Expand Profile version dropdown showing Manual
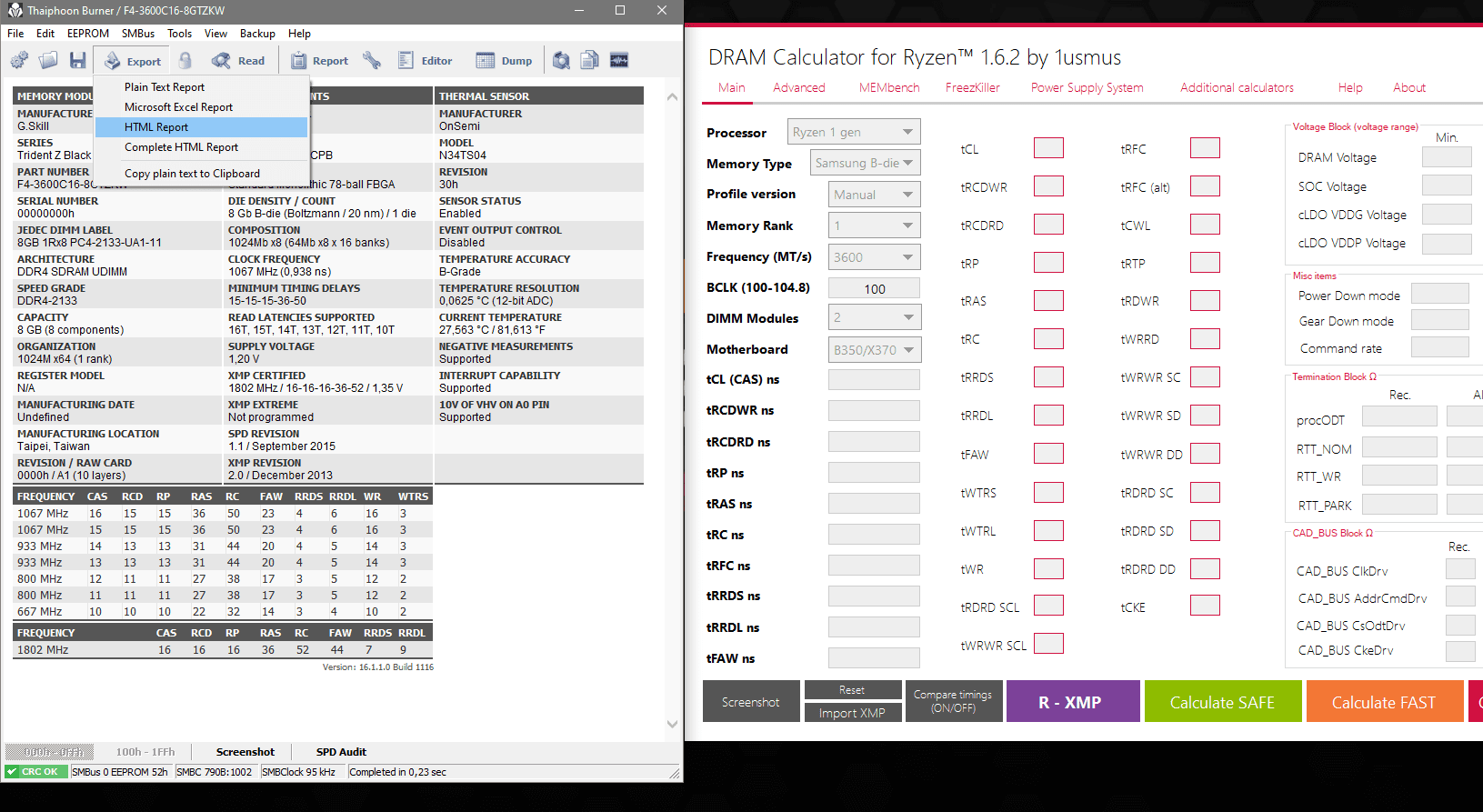1483x812 pixels. pyautogui.click(x=875, y=195)
